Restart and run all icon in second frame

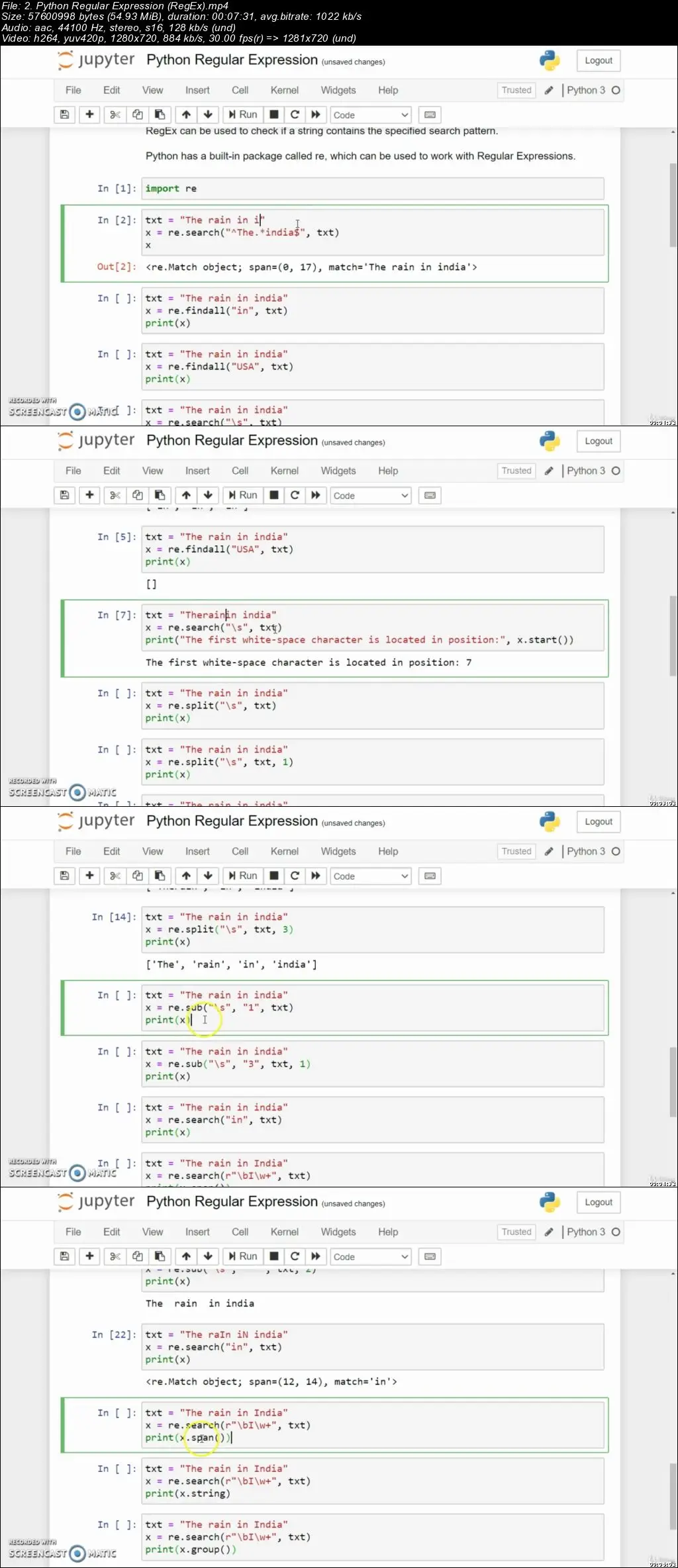(316, 495)
